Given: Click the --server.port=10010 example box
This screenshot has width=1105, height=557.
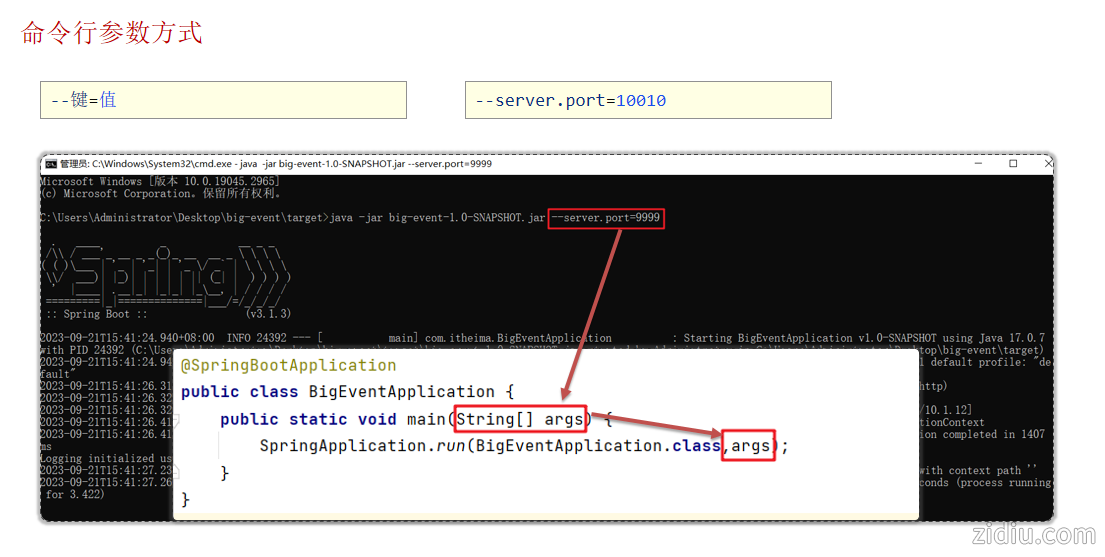Looking at the screenshot, I should (x=648, y=100).
